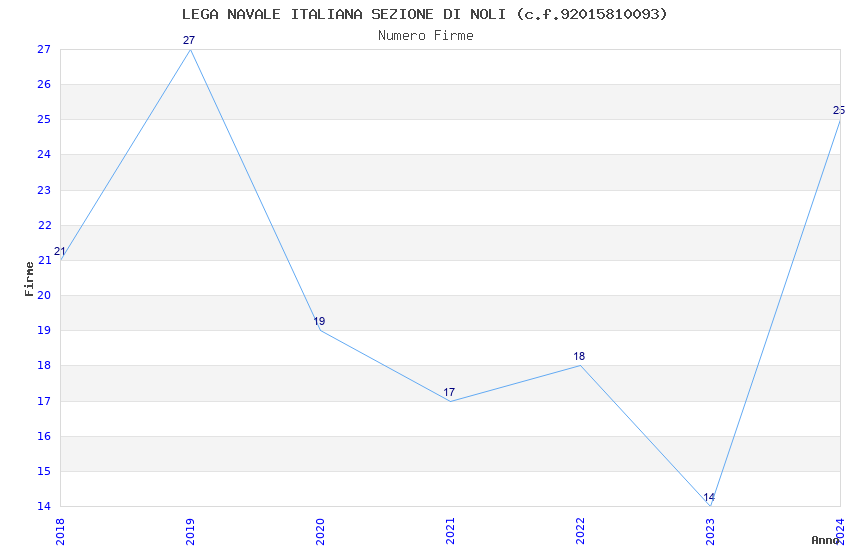This screenshot has height=550, width=850.
Task: Select the data label 19 at 2020
Action: tap(319, 321)
